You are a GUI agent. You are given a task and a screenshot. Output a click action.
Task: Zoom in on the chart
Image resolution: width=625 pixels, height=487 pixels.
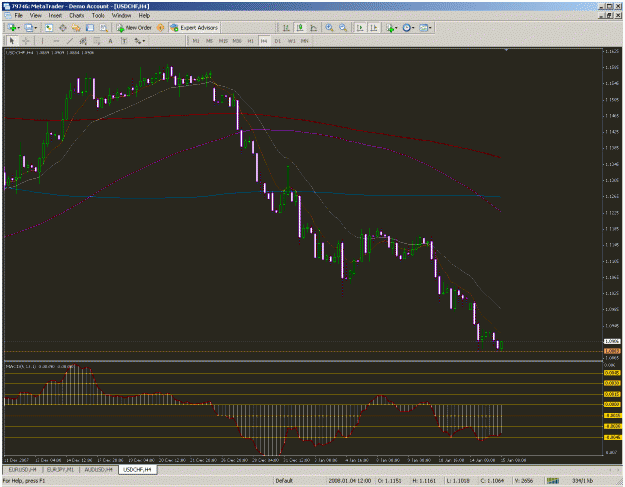point(329,27)
